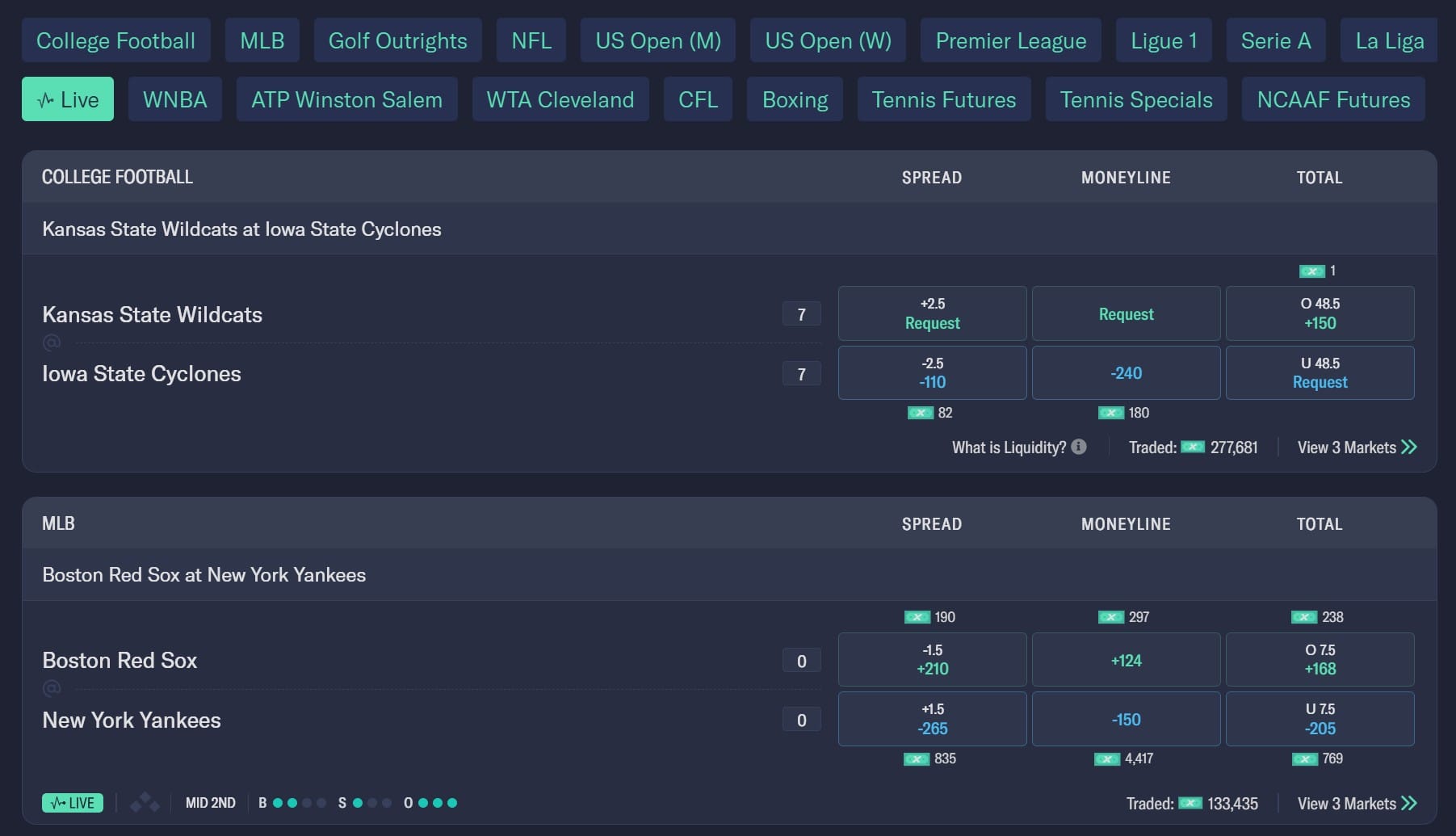Open the ATP Winston Salem tab
The width and height of the screenshot is (1456, 836).
347,99
